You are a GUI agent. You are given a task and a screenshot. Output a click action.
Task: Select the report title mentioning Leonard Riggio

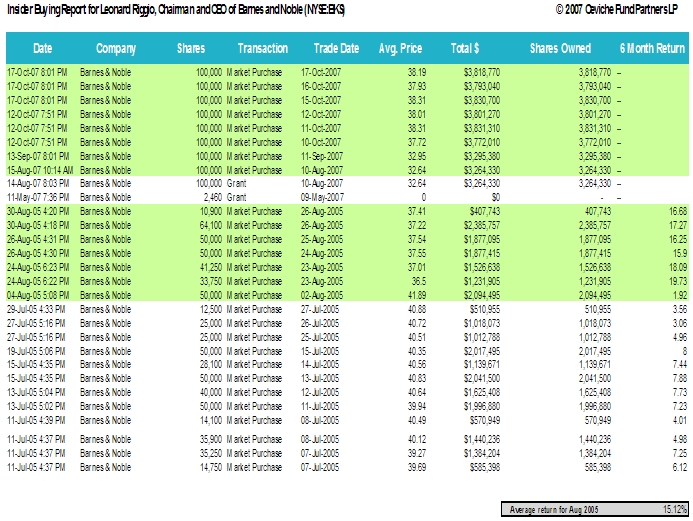pos(176,10)
